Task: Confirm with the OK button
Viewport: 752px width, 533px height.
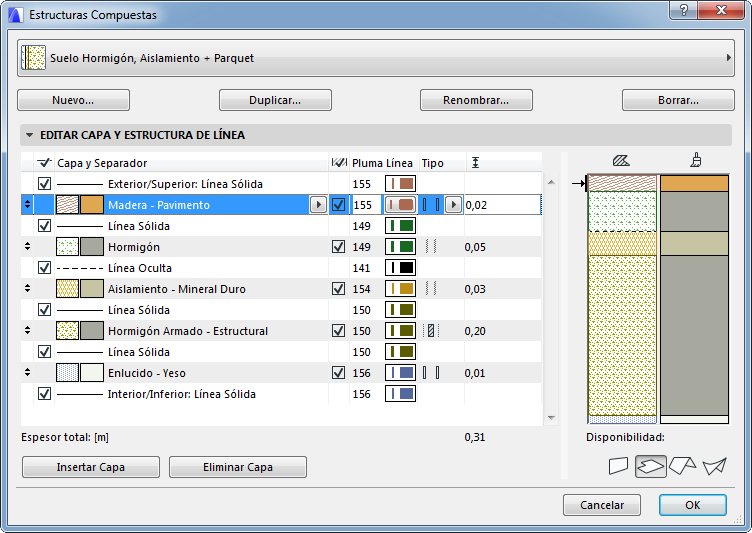Action: tap(693, 505)
